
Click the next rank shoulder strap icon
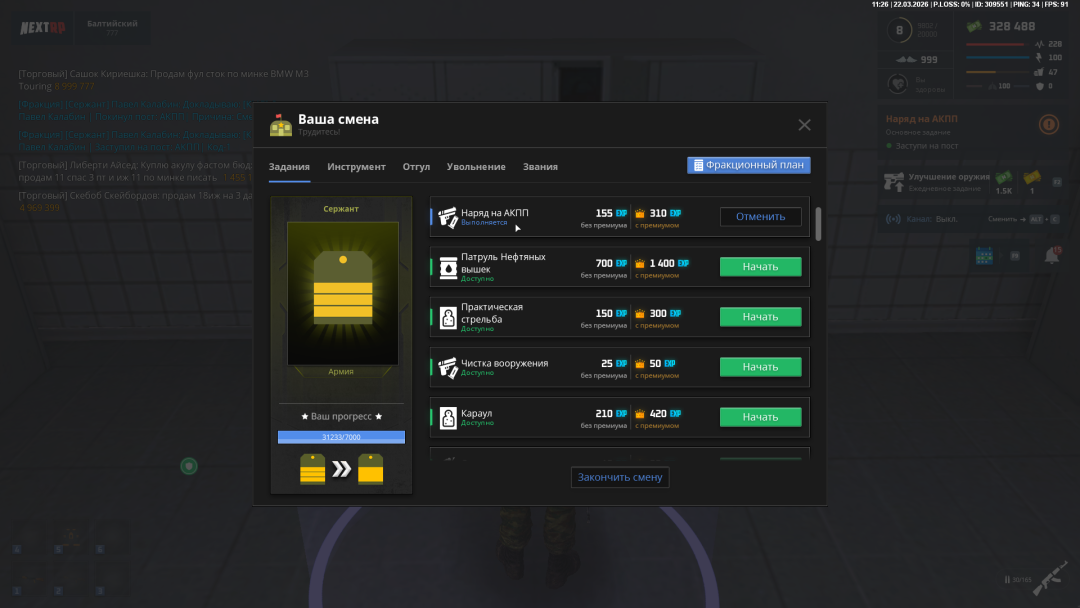[371, 469]
